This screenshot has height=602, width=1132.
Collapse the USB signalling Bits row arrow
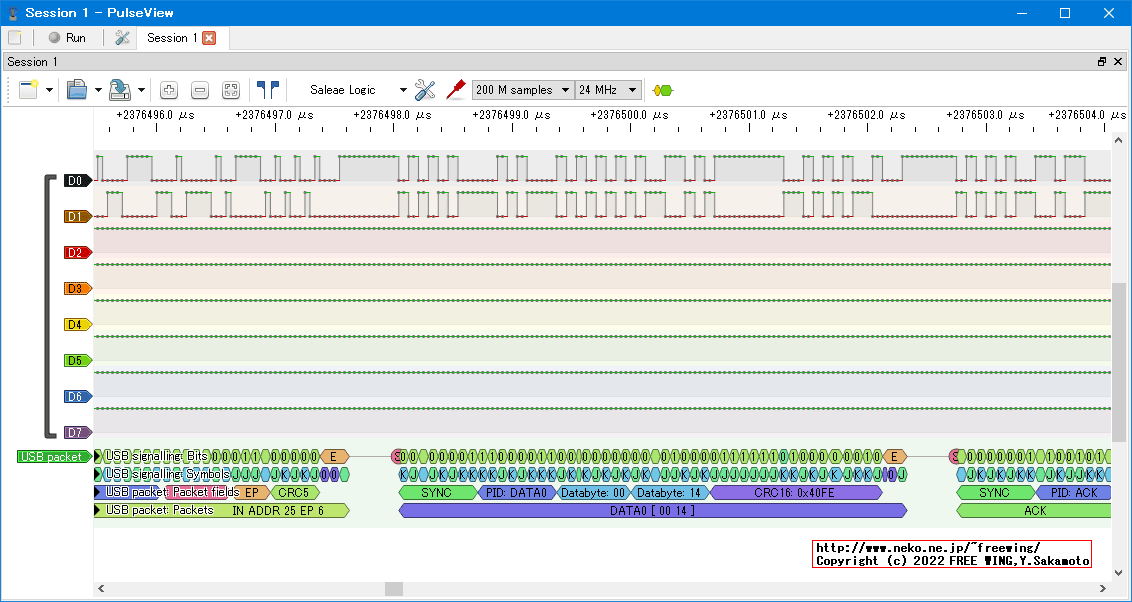pyautogui.click(x=98, y=456)
